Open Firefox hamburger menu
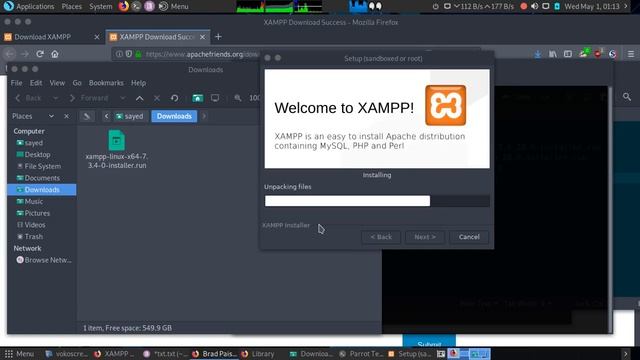640x360 pixels. pos(631,54)
